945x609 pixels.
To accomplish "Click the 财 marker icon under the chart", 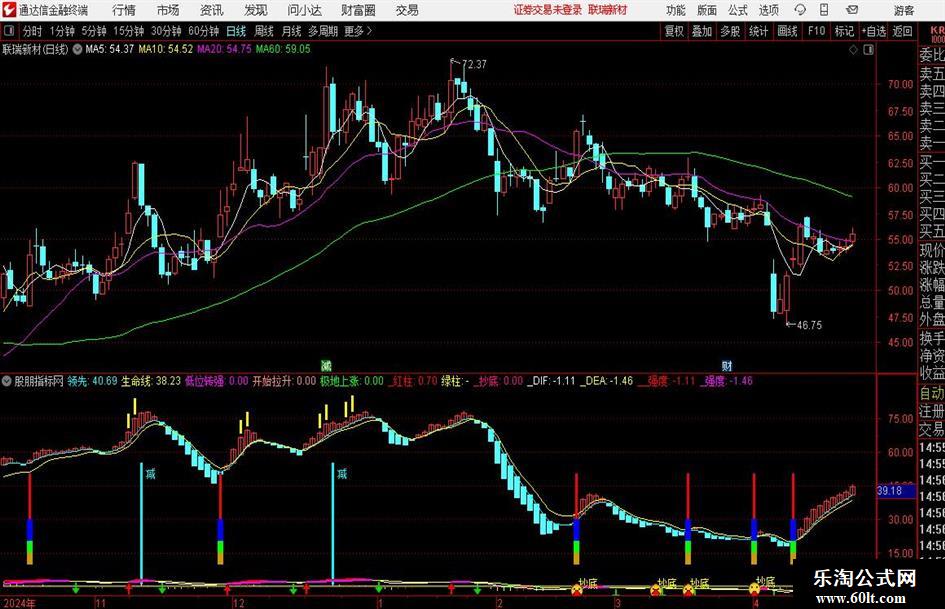I will tap(727, 365).
